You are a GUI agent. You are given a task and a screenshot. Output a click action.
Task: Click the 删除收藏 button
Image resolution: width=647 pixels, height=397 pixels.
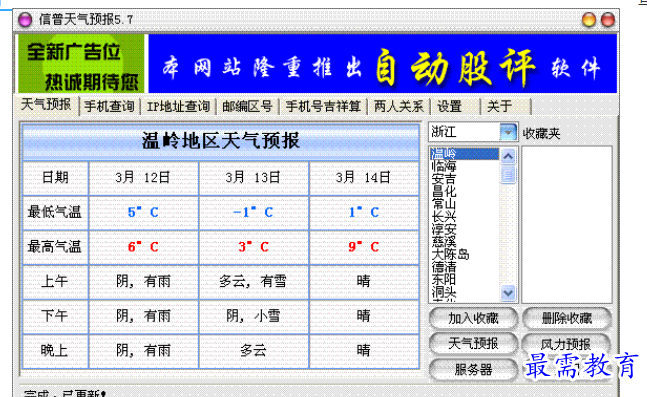(567, 318)
